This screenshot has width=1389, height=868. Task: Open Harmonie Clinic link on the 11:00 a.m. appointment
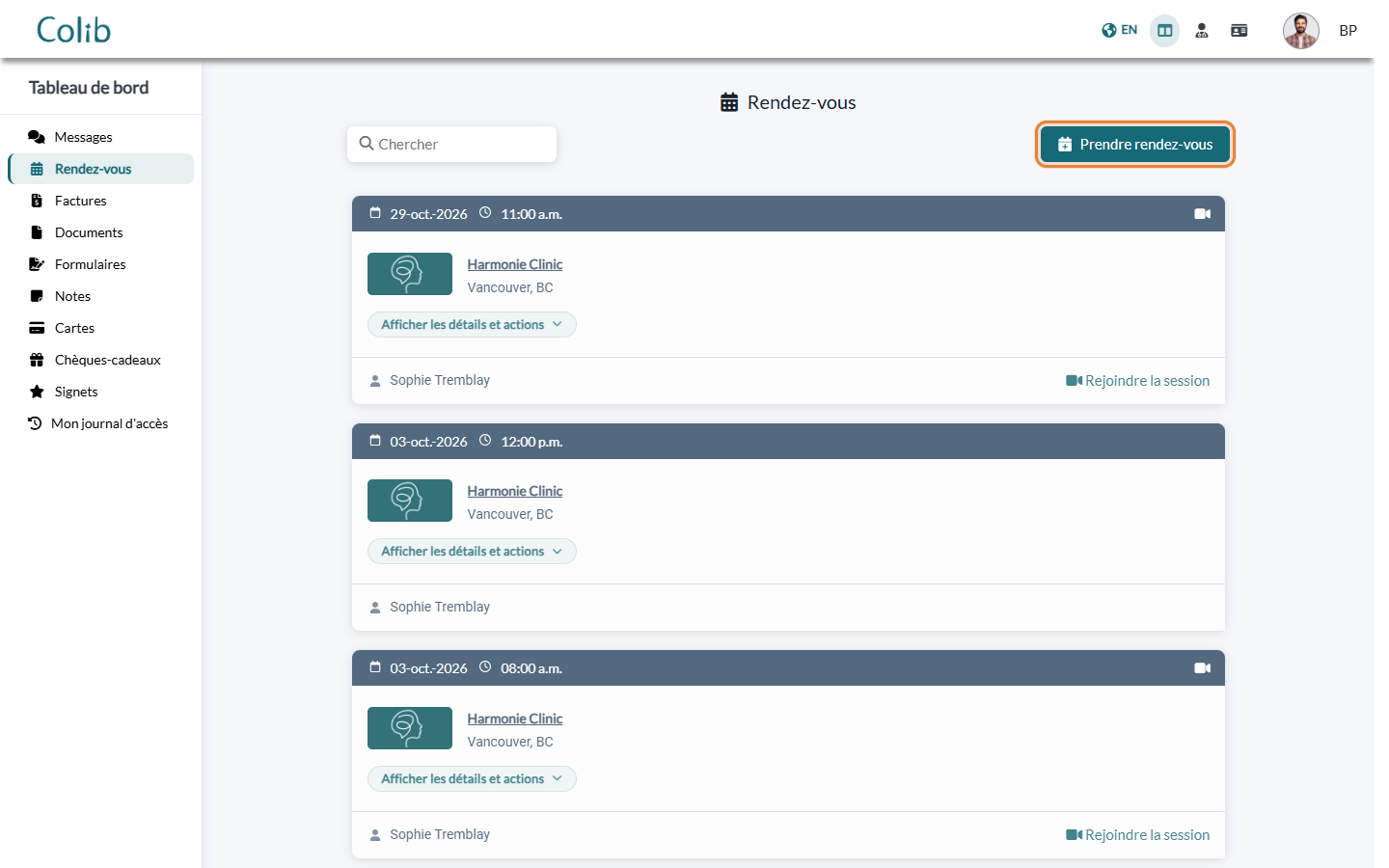[x=515, y=264]
